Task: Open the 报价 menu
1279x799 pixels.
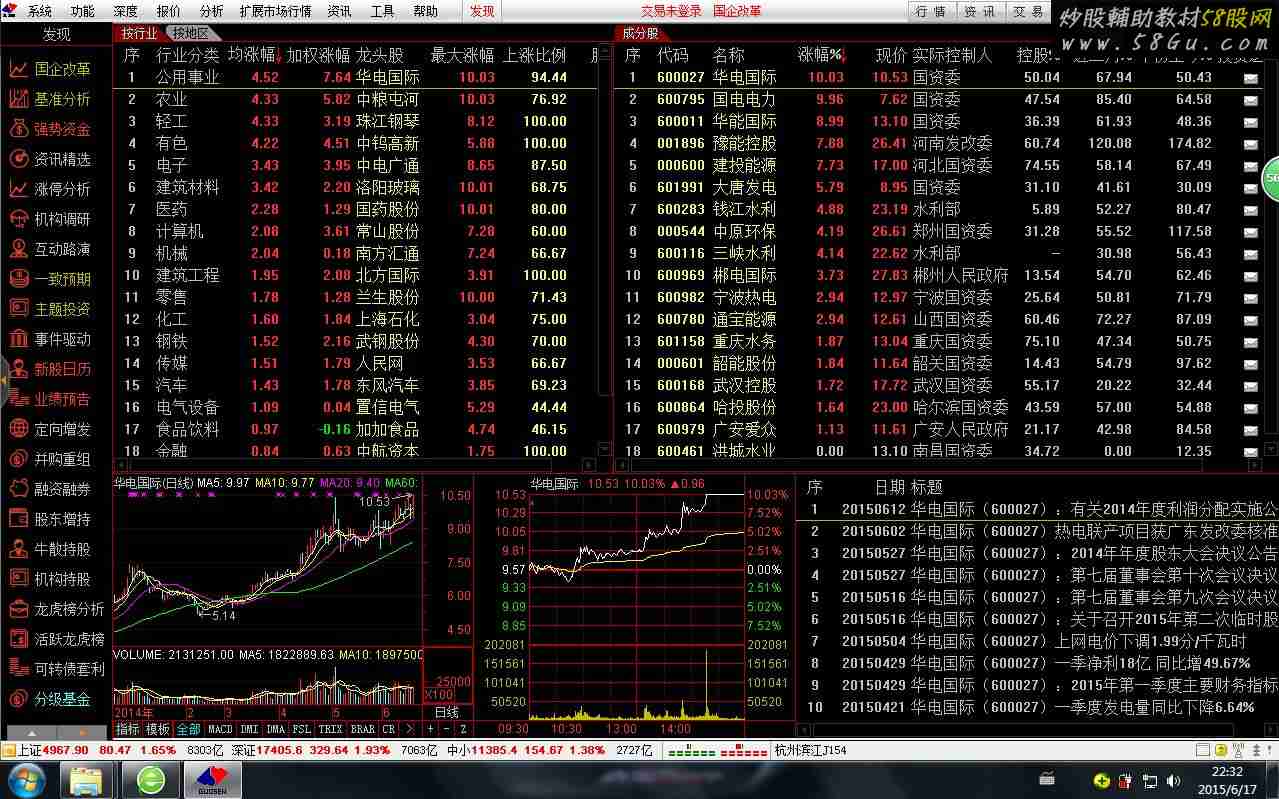Action: (169, 11)
